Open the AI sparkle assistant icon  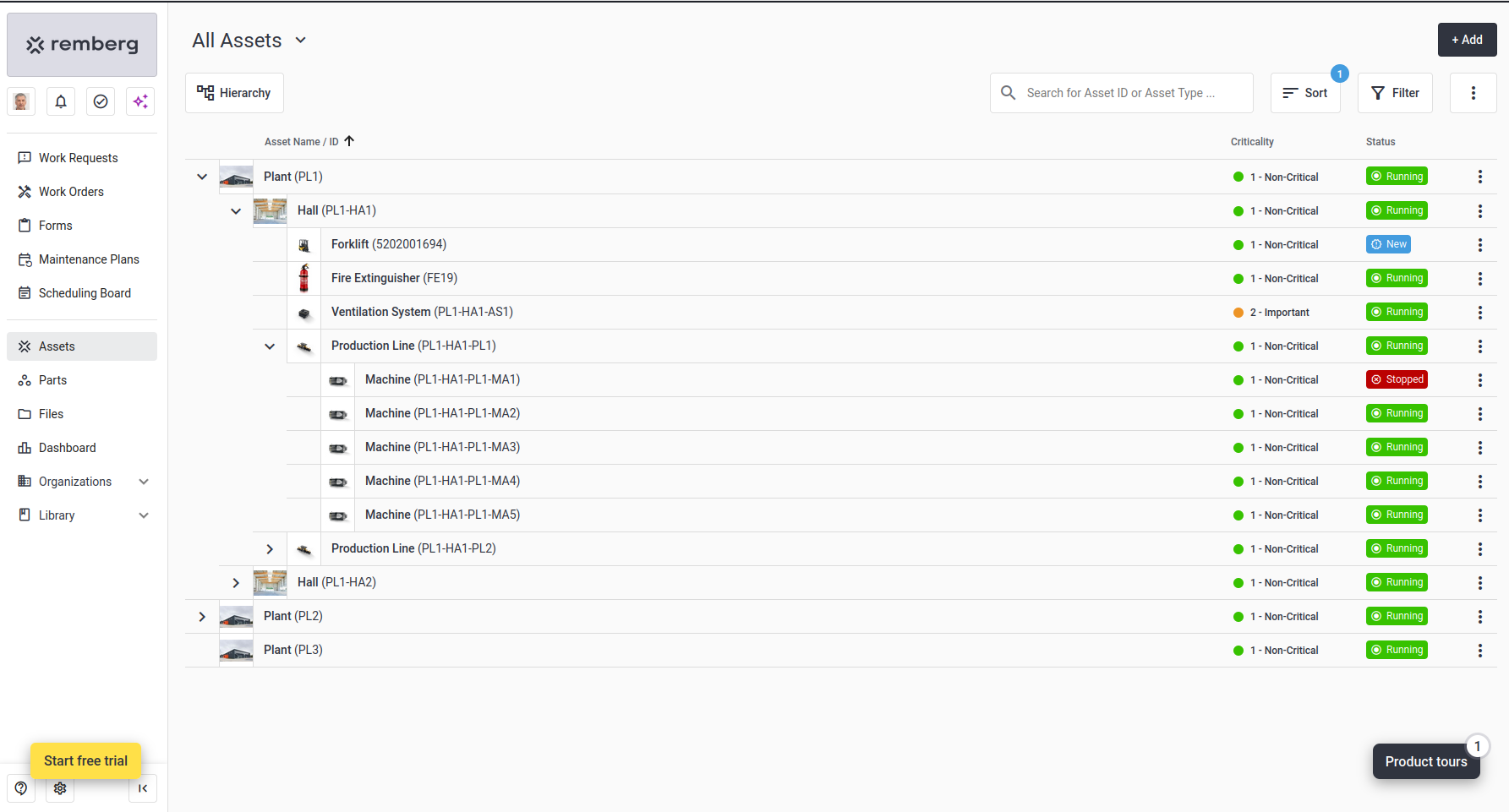coord(140,101)
